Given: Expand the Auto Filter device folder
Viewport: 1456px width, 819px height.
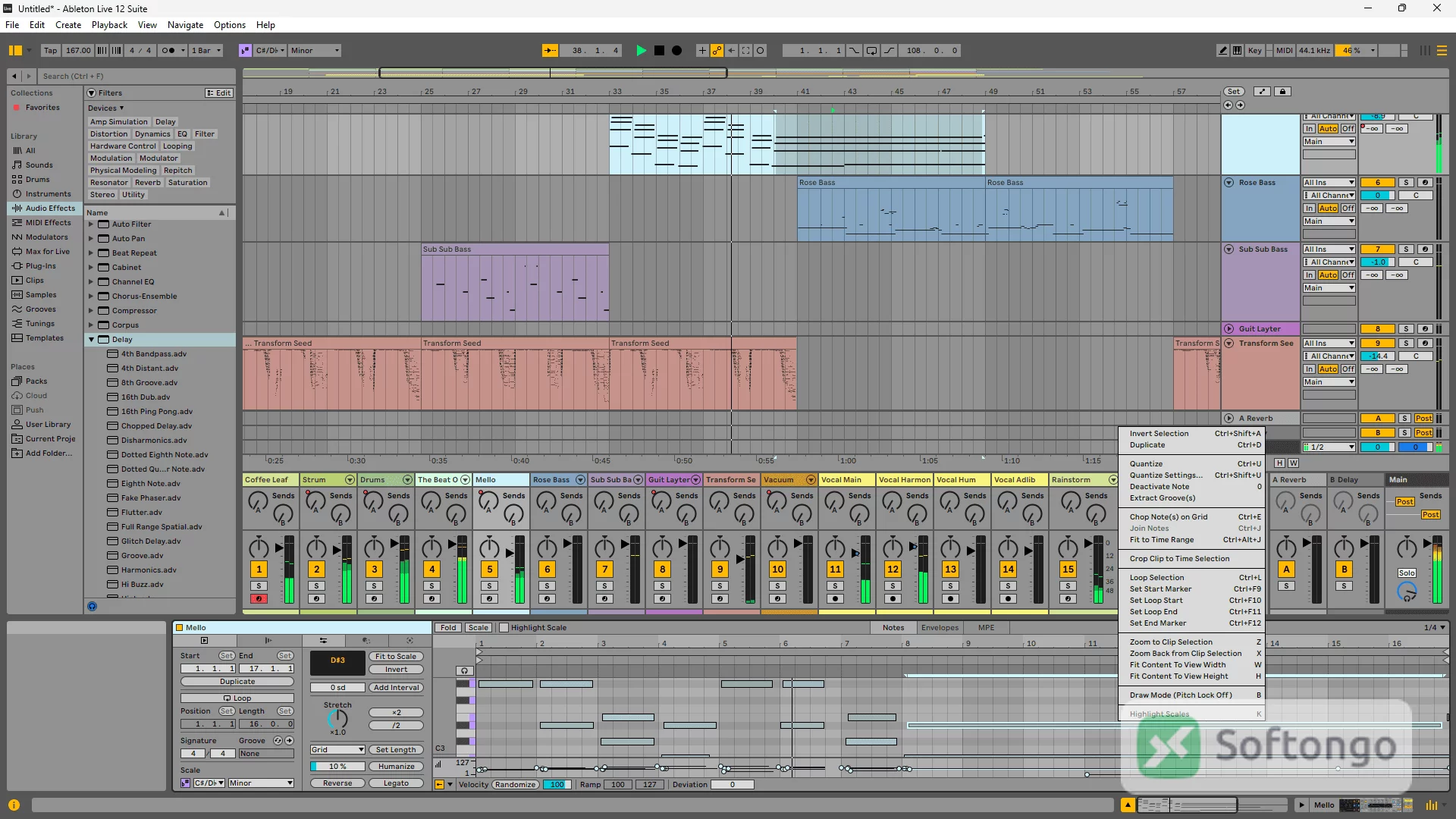Looking at the screenshot, I should (x=91, y=224).
